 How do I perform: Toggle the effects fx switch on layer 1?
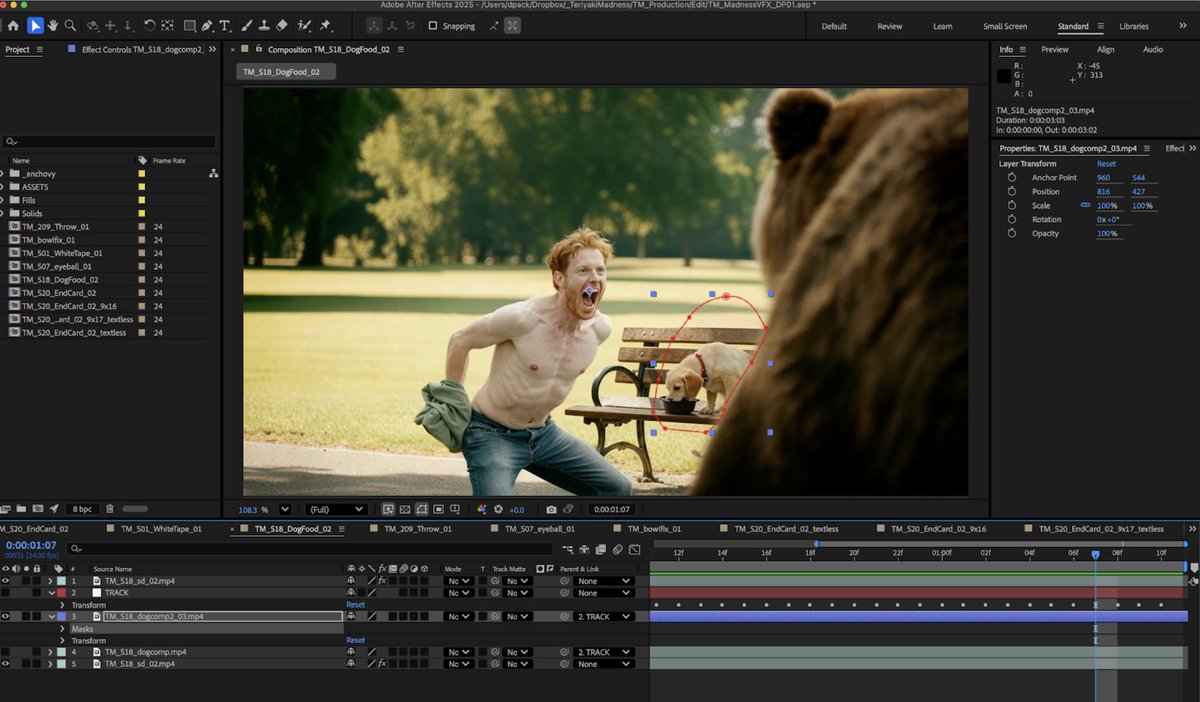(381, 581)
